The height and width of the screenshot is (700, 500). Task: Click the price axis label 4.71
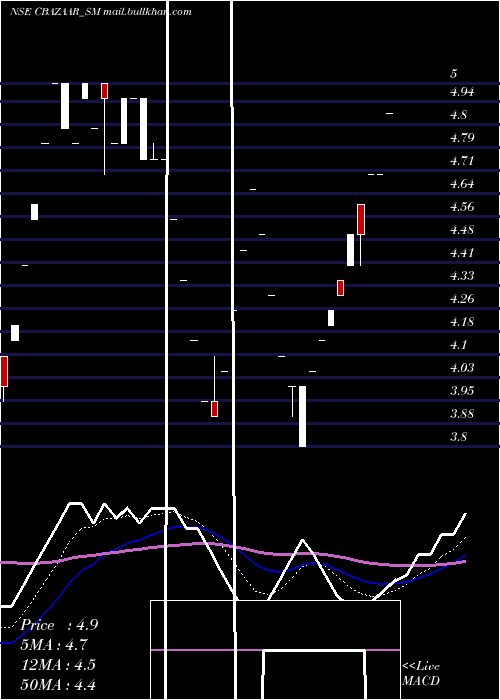pyautogui.click(x=462, y=161)
